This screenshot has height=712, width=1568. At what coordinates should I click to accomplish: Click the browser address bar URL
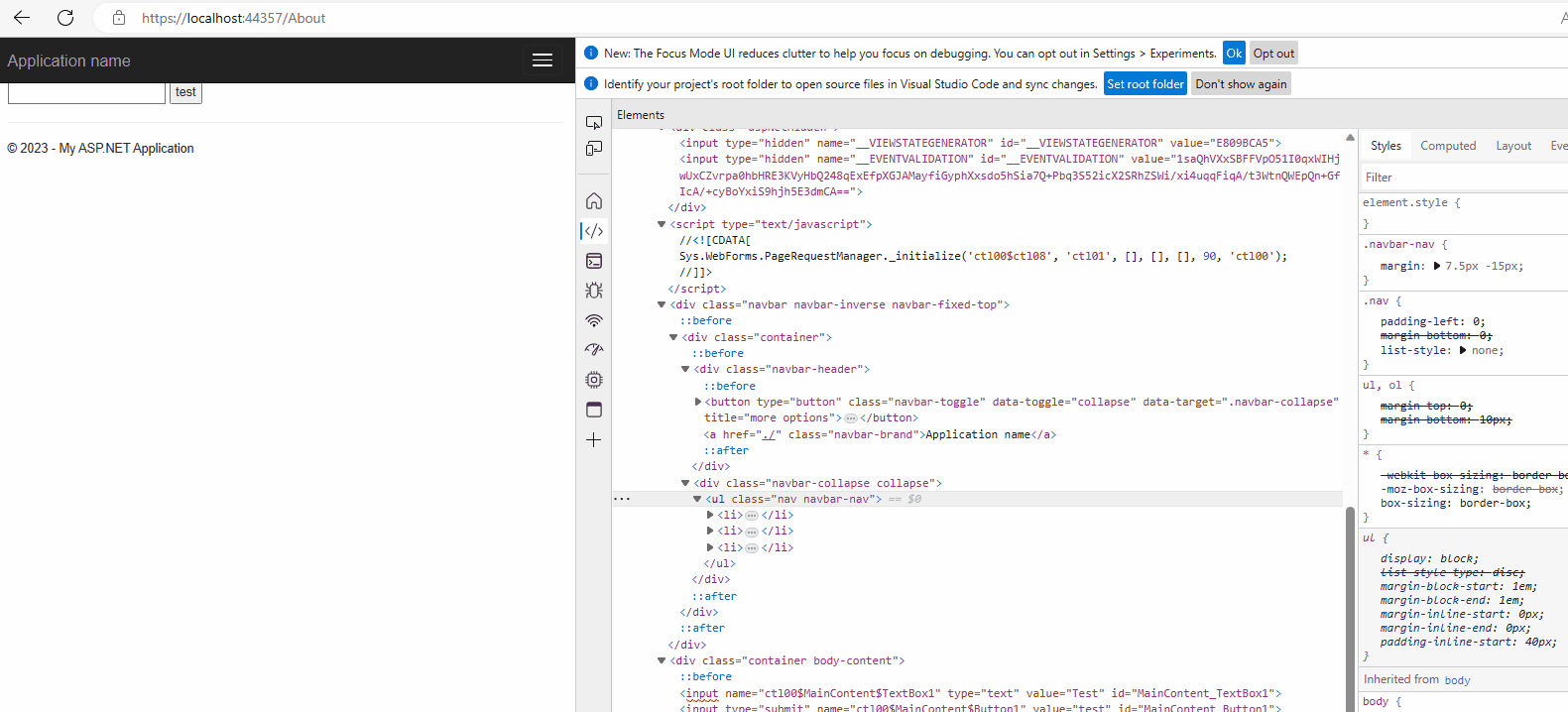[x=233, y=18]
